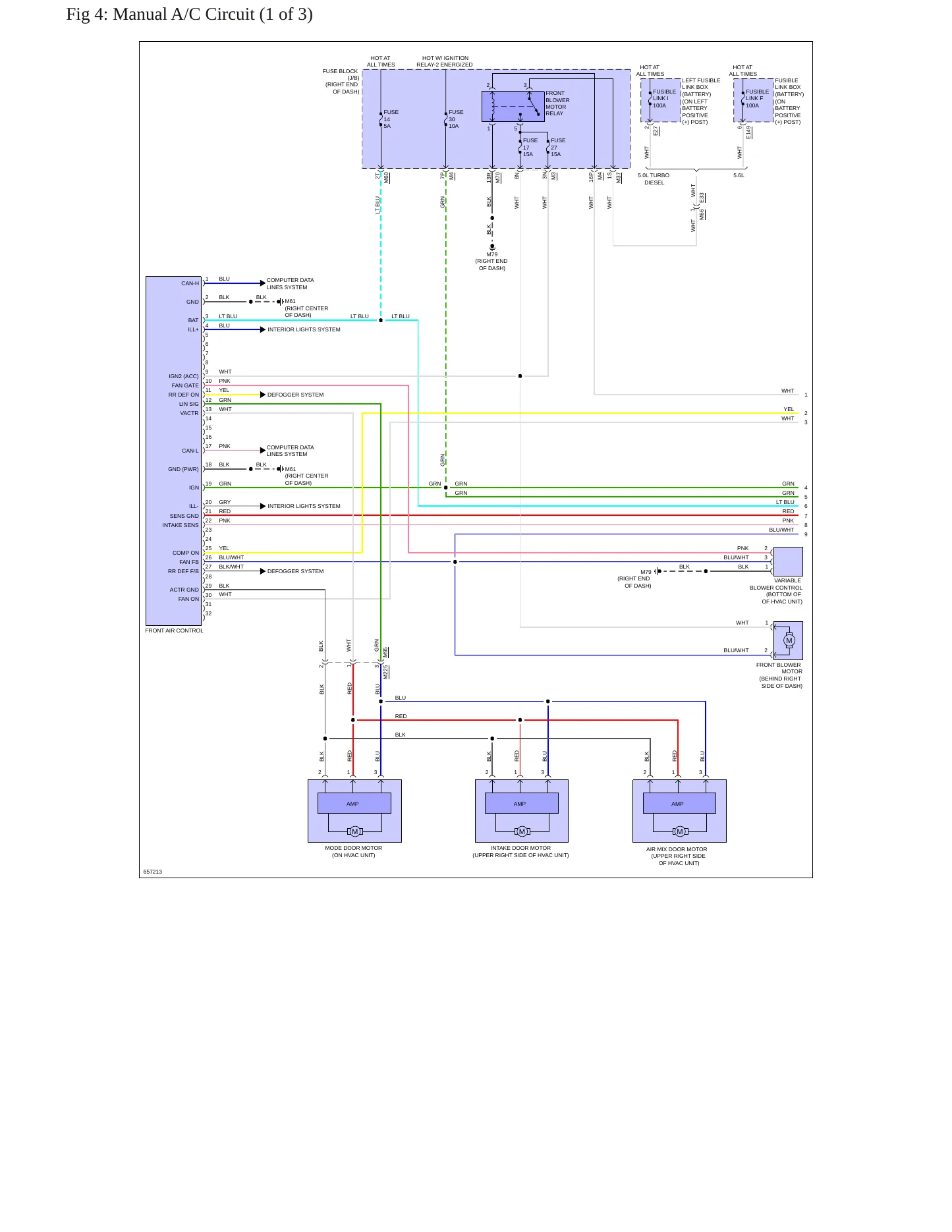
Task: Click the GND (PWR) pin label
Action: [x=183, y=469]
